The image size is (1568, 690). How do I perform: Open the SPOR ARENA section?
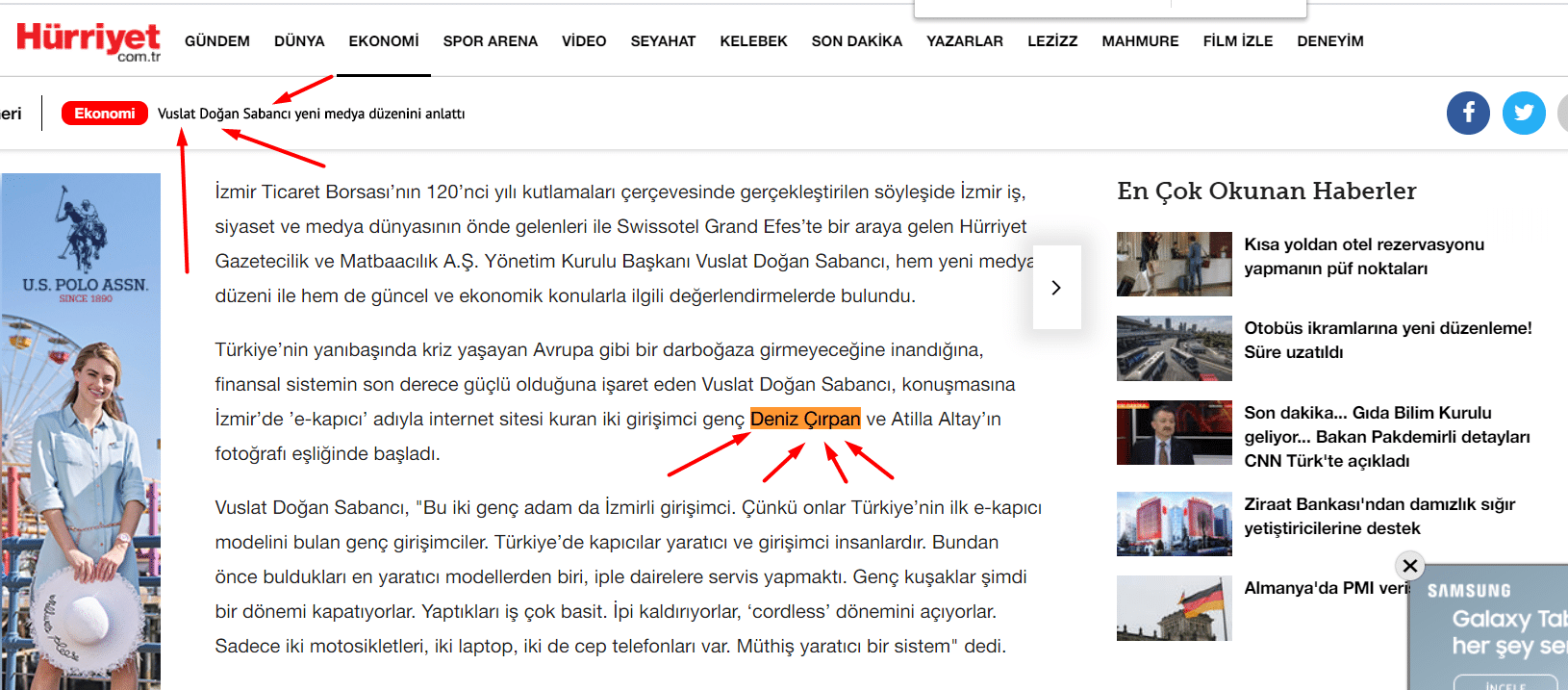491,41
